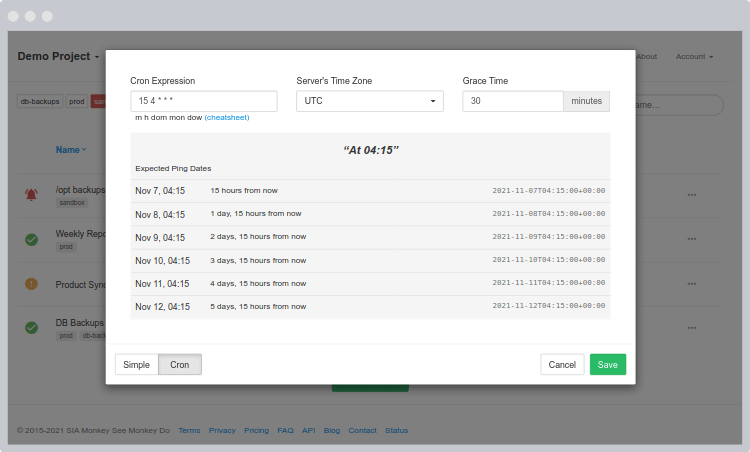The width and height of the screenshot is (750, 452).
Task: Click the "Nov 10, 04:15" expected ping date
Action: (x=162, y=261)
